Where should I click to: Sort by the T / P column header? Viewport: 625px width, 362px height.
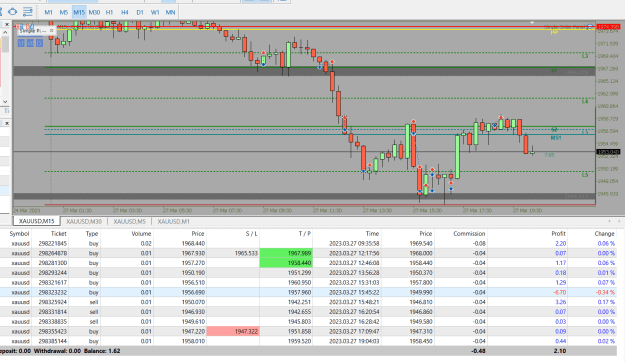click(305, 234)
